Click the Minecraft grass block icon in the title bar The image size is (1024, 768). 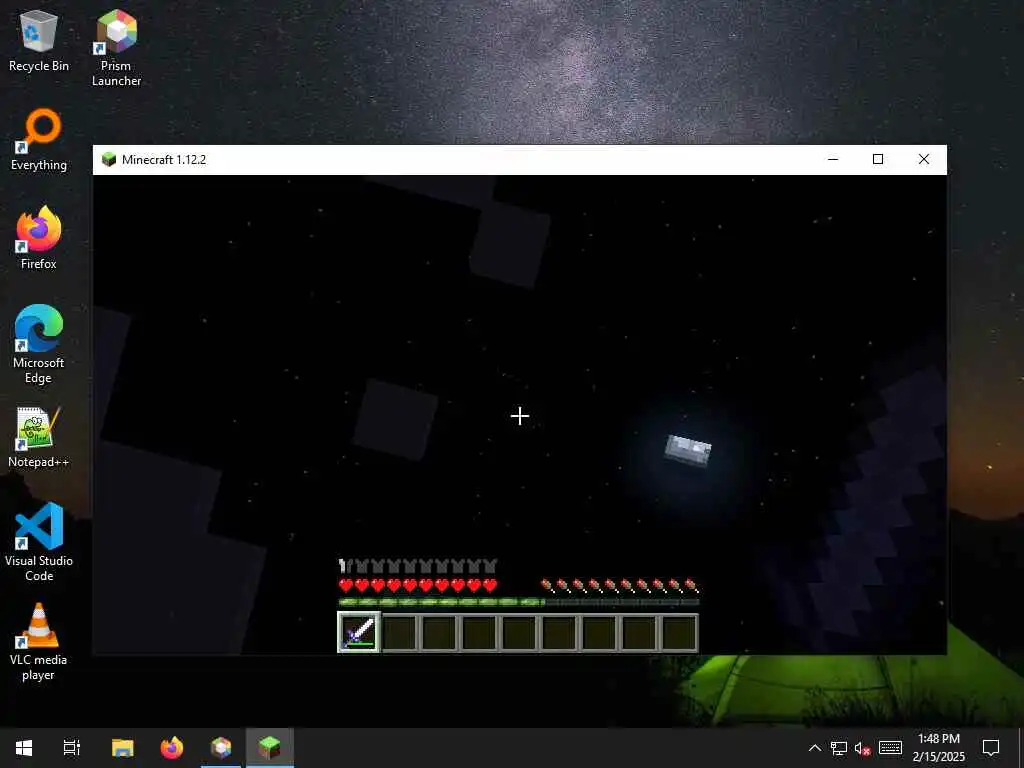pyautogui.click(x=109, y=159)
